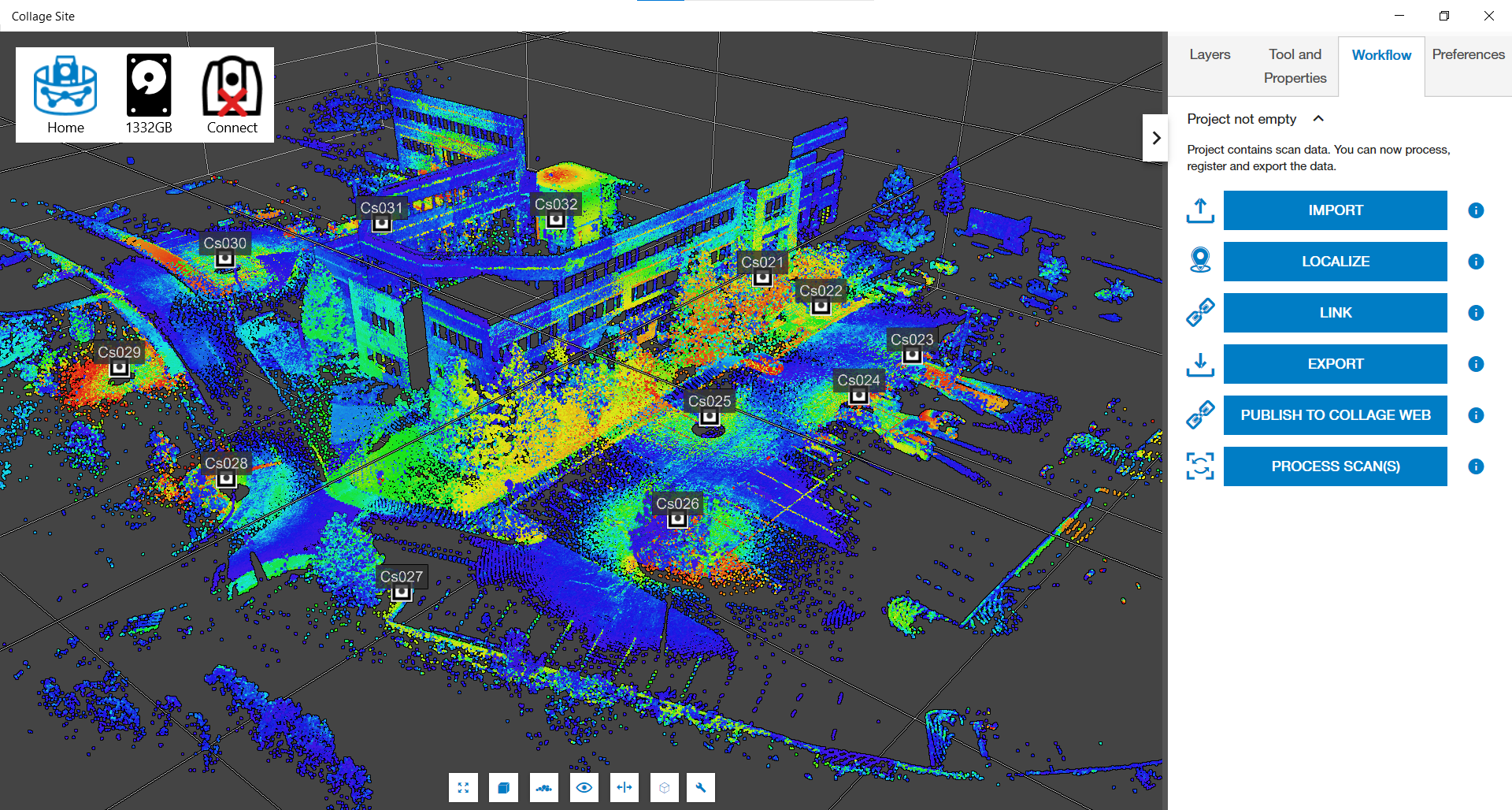Select scan marker Cs025 in the viewport
The width and height of the screenshot is (1512, 810).
(710, 417)
